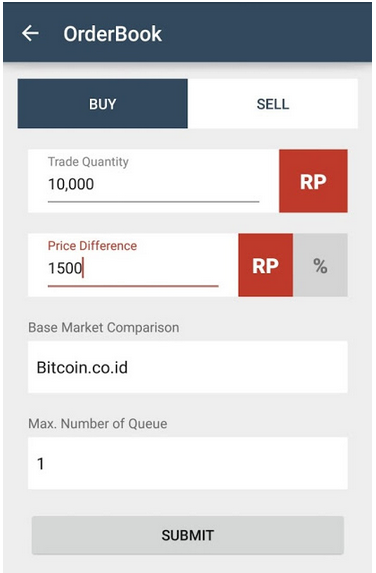Select percent mode for Price Difference
Viewport: 376px width, 573px height.
click(x=320, y=265)
